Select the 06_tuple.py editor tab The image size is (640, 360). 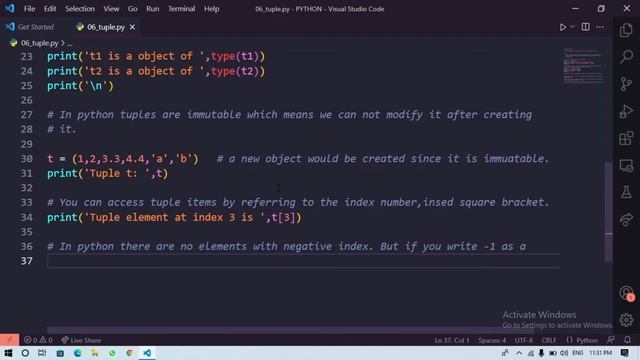click(x=106, y=27)
